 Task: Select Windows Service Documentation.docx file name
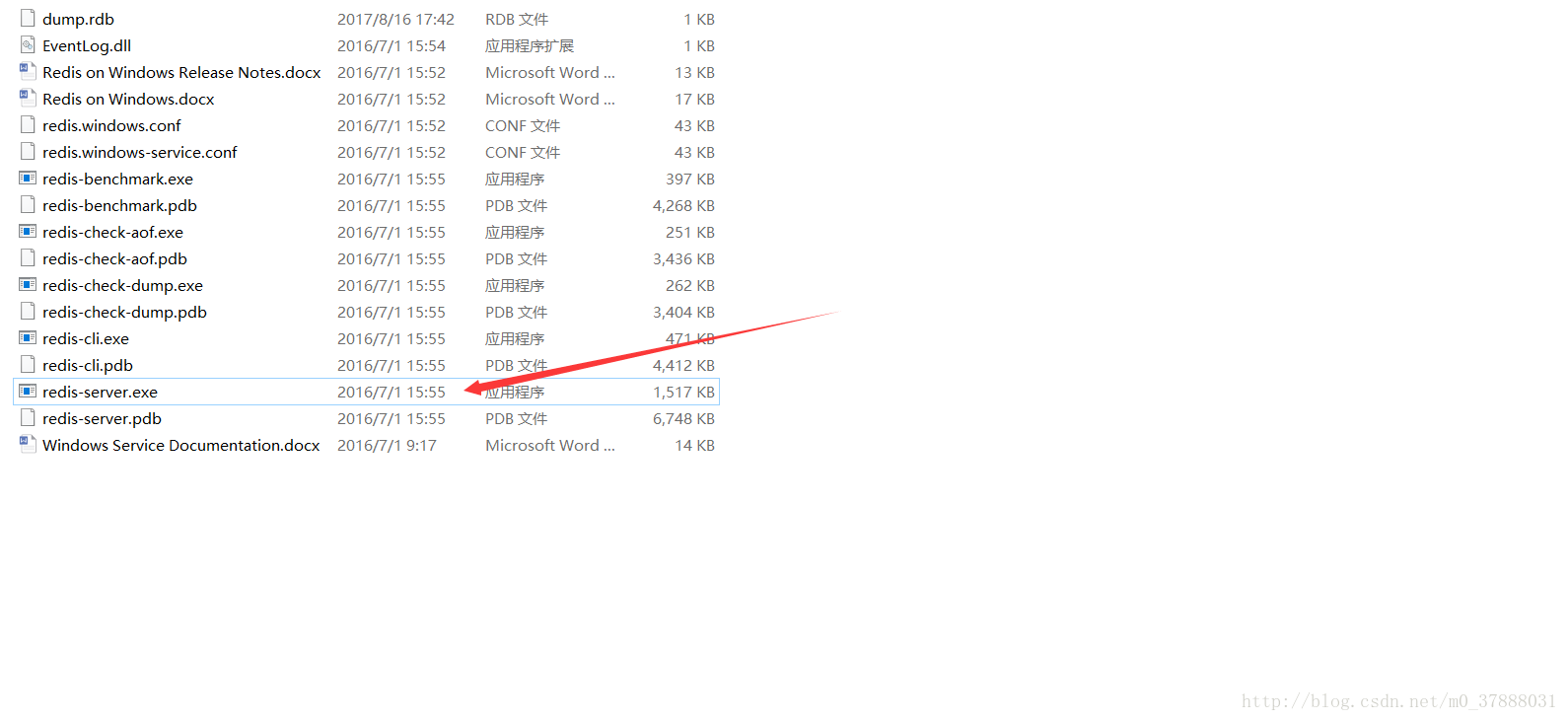click(x=181, y=446)
